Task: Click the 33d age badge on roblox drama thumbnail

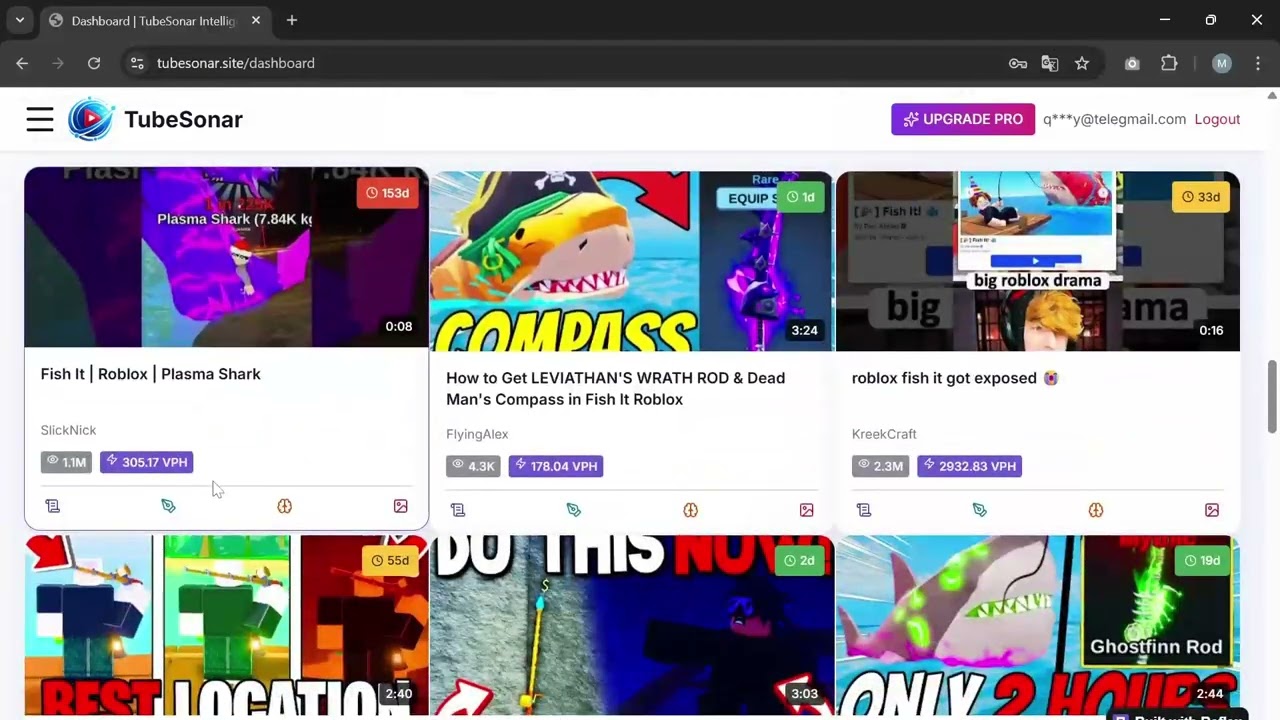Action: pos(1200,197)
